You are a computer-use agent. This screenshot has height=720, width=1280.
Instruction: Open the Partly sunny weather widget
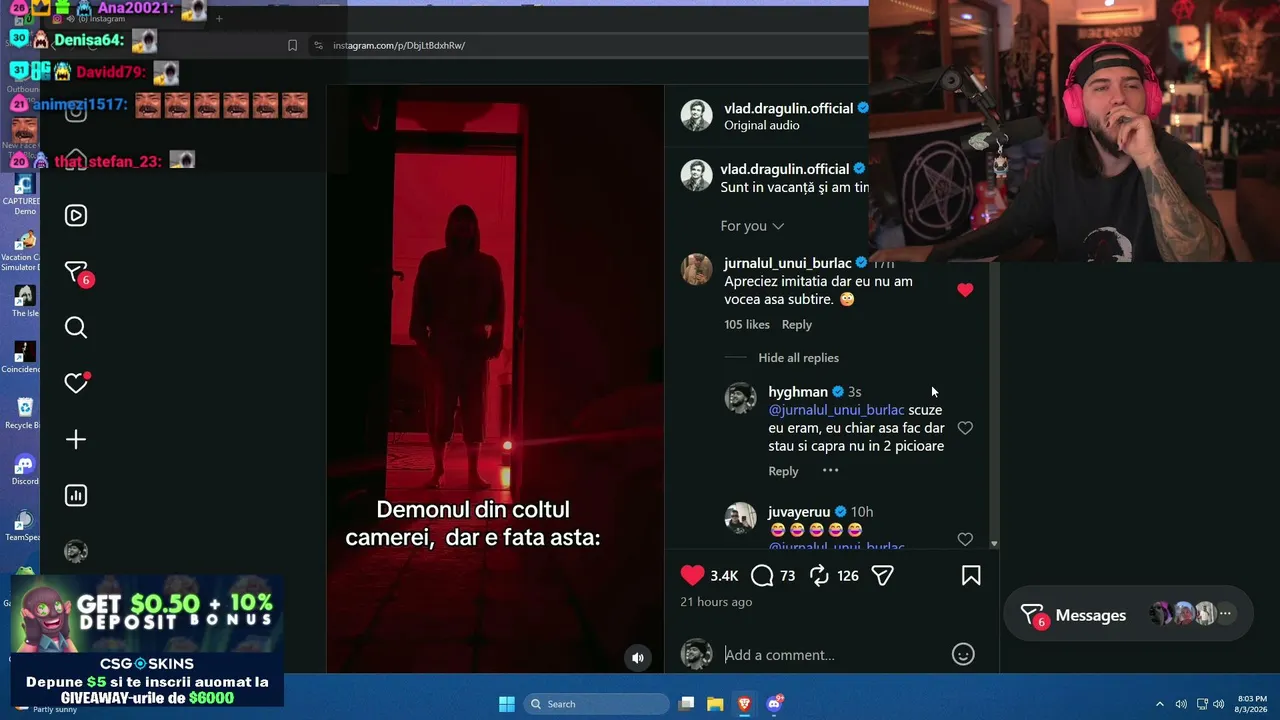pyautogui.click(x=55, y=709)
